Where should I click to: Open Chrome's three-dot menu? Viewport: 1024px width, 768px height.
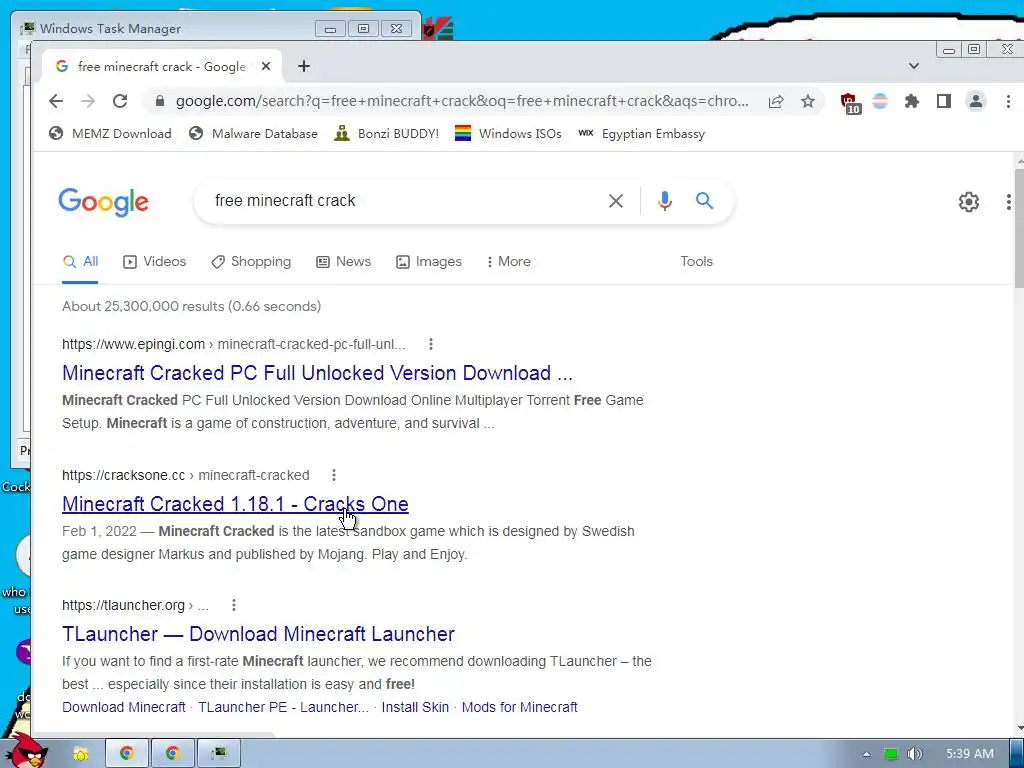click(x=1008, y=101)
